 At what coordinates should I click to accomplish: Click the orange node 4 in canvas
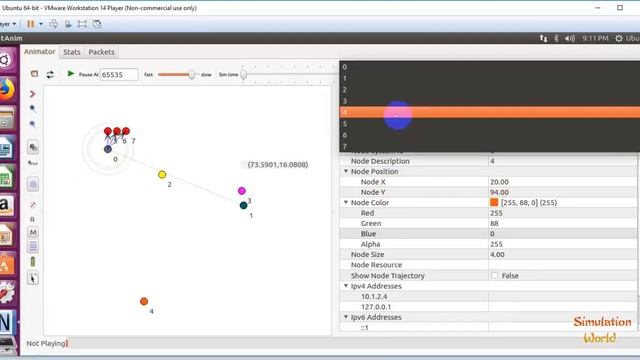coord(144,301)
